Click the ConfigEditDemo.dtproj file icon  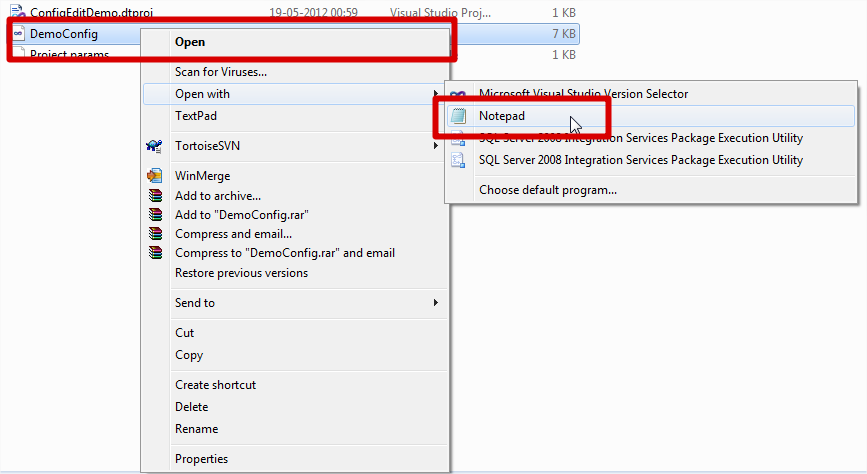18,11
